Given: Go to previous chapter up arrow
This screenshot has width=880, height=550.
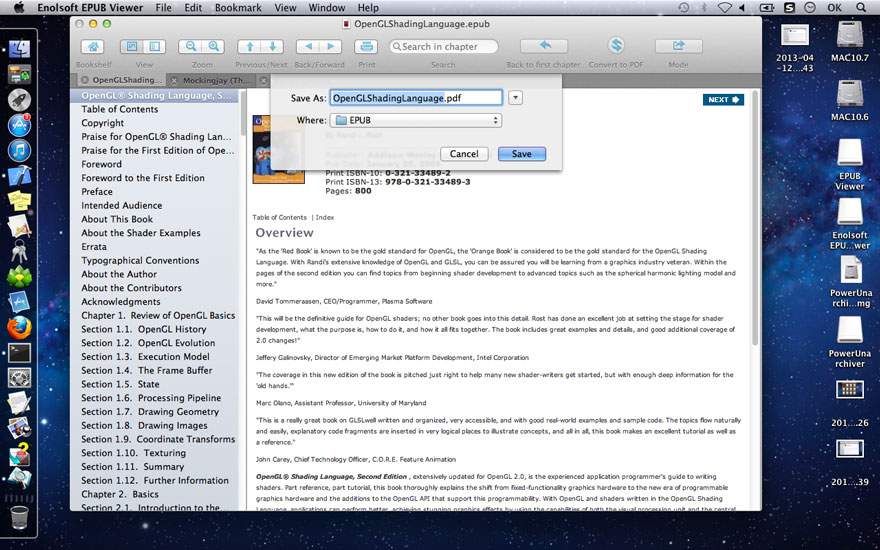Looking at the screenshot, I should click(249, 47).
